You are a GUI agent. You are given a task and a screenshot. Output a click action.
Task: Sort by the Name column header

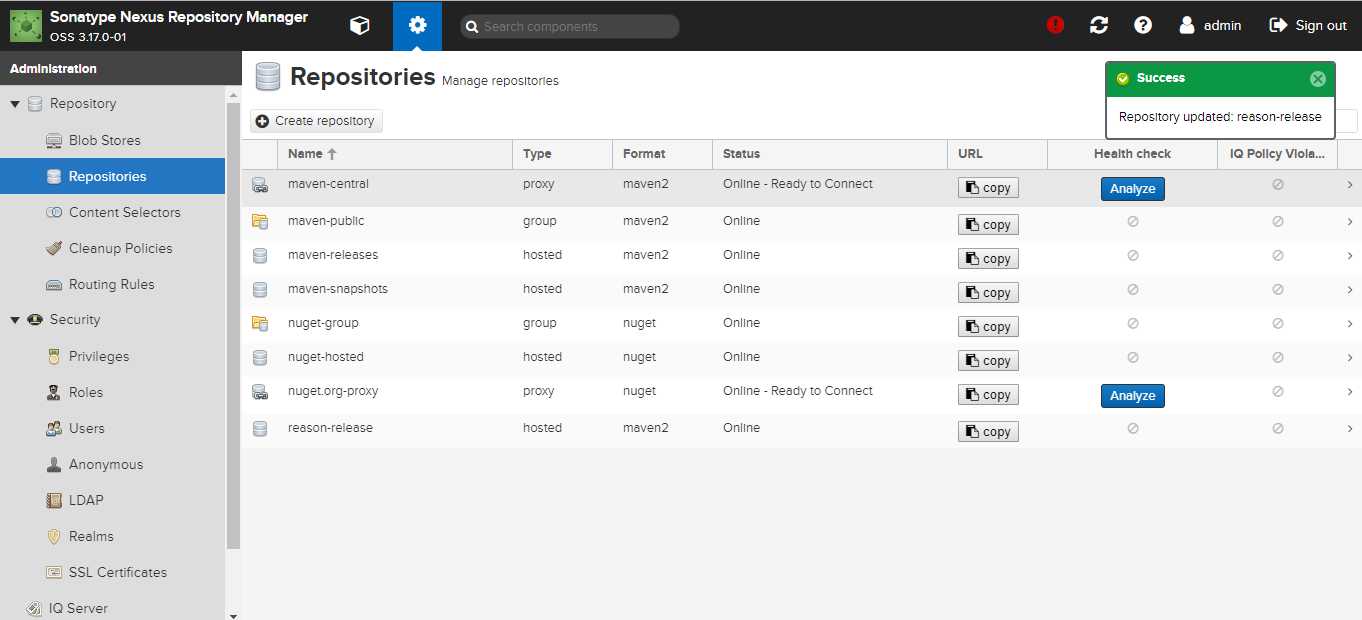point(394,154)
